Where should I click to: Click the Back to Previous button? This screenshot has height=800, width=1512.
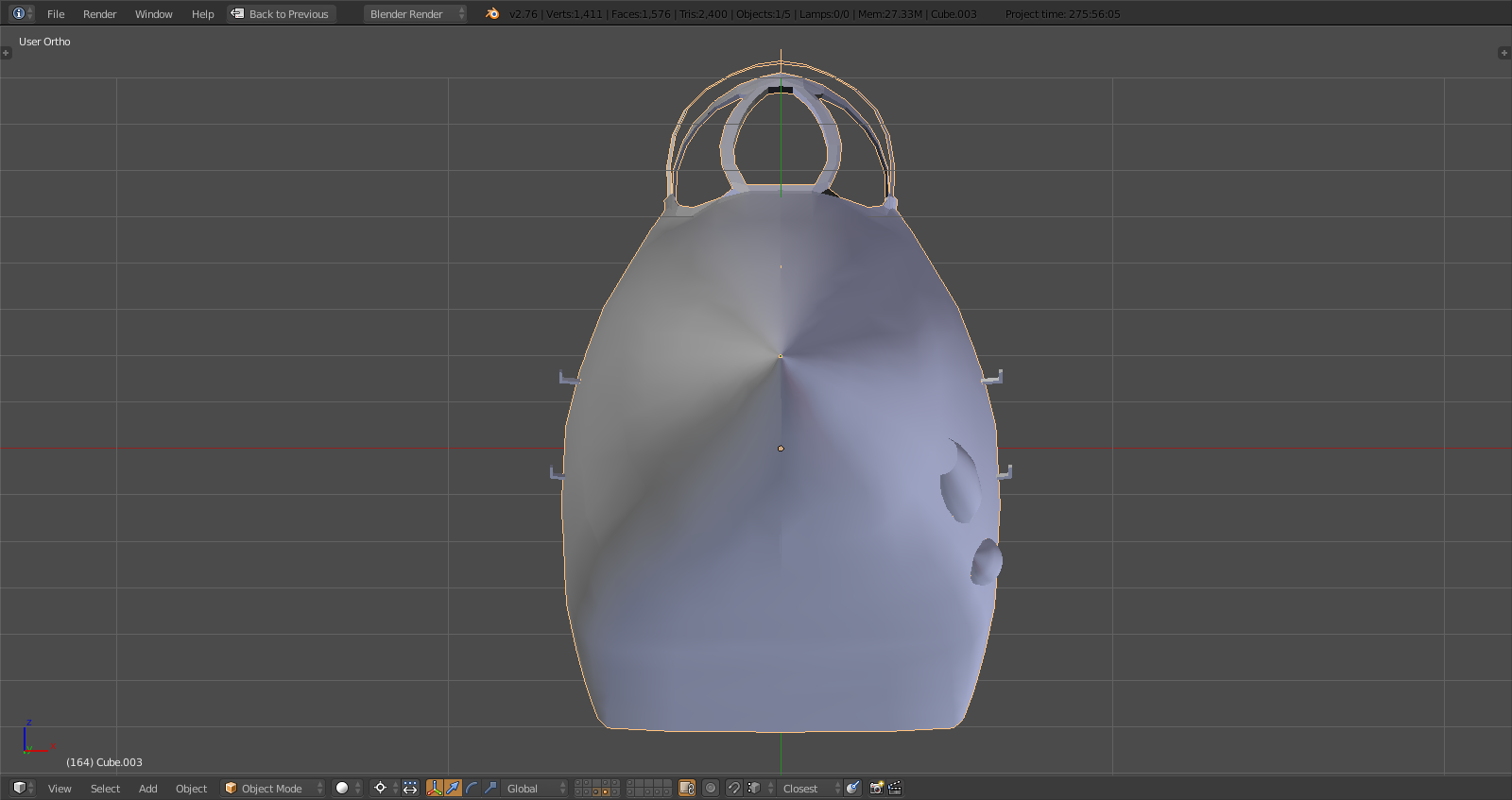click(x=282, y=14)
